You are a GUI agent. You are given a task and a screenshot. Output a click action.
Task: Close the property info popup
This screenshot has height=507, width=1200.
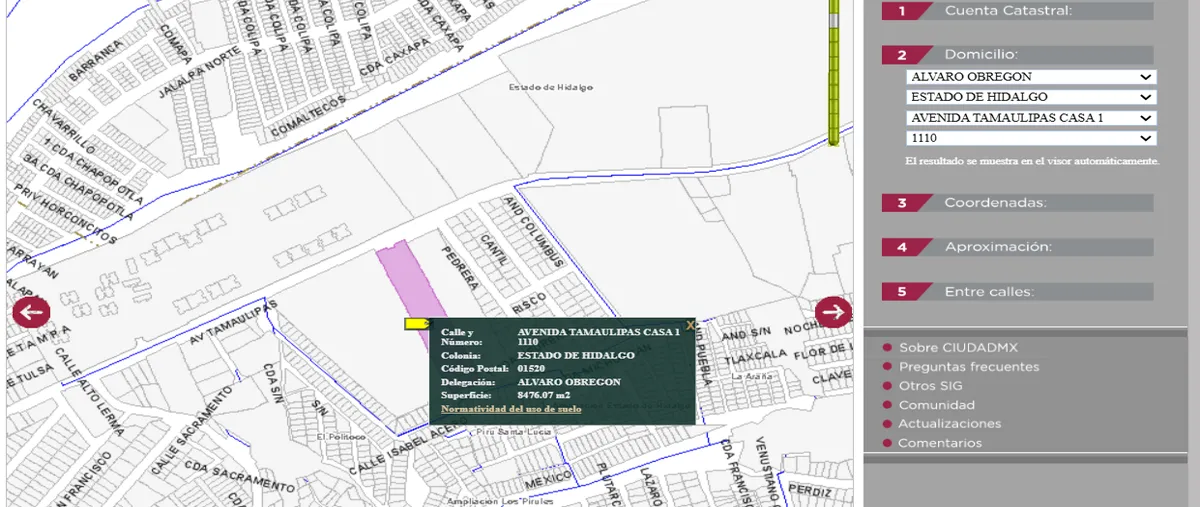pyautogui.click(x=689, y=325)
